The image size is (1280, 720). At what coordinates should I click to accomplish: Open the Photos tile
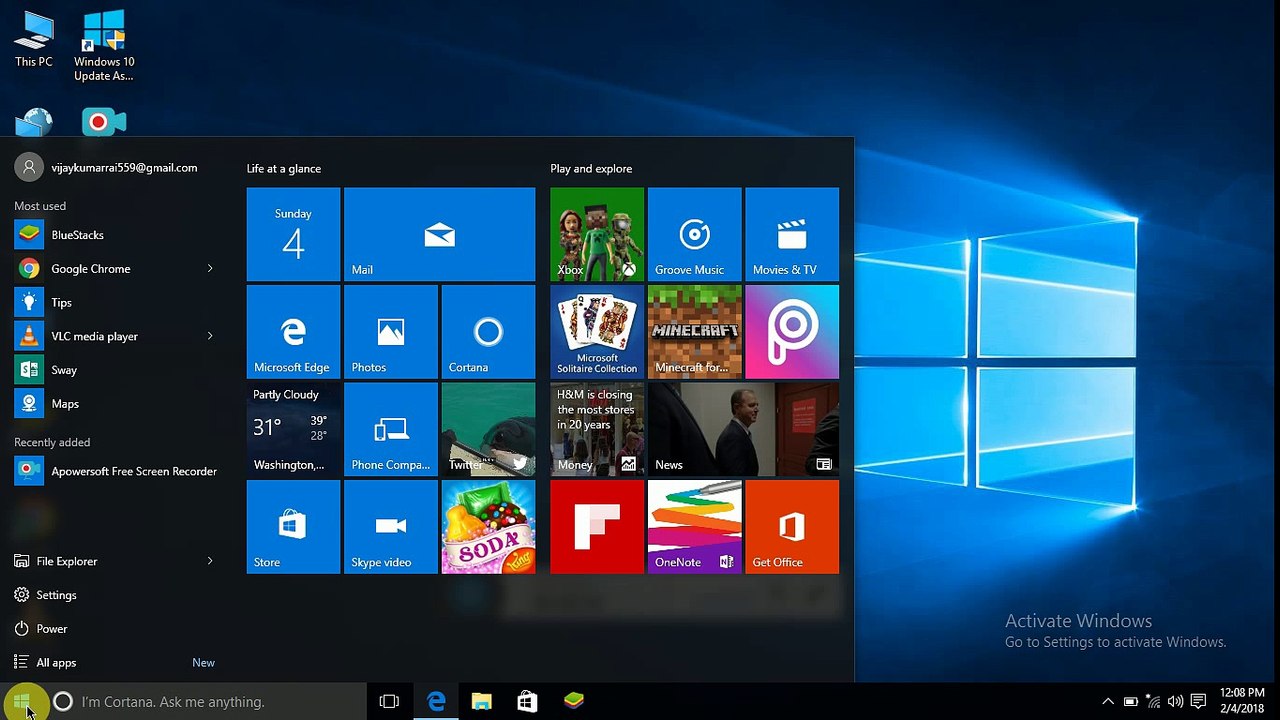390,332
